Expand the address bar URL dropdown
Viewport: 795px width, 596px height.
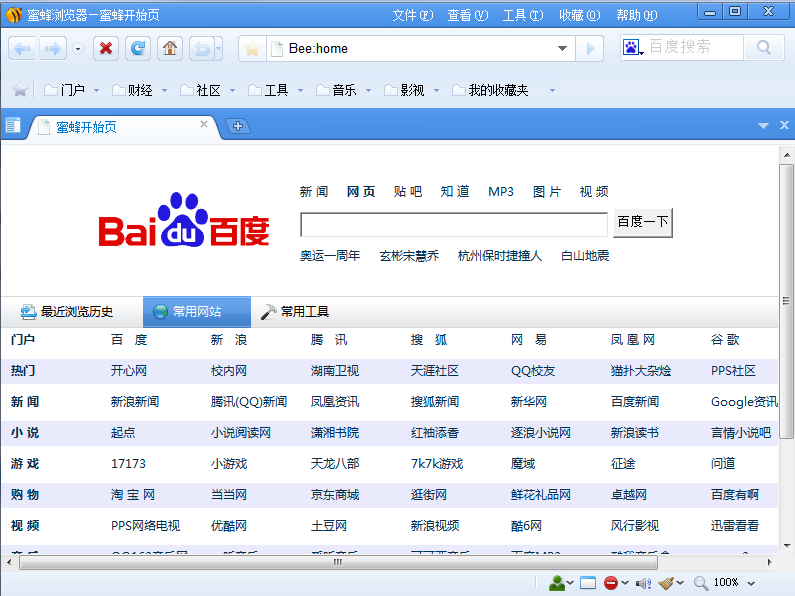click(x=563, y=49)
